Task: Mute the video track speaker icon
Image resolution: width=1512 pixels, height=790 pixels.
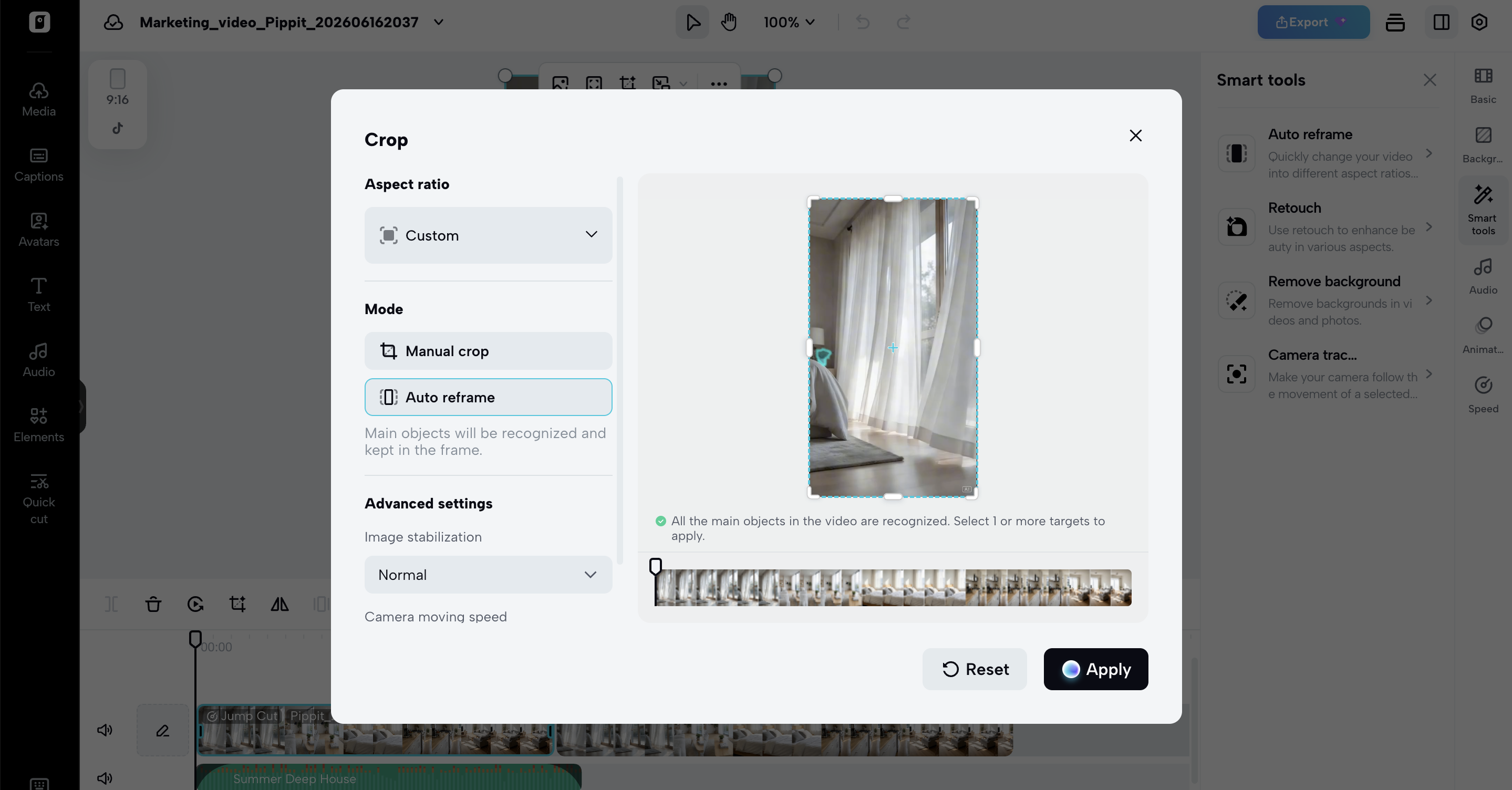Action: (x=105, y=730)
